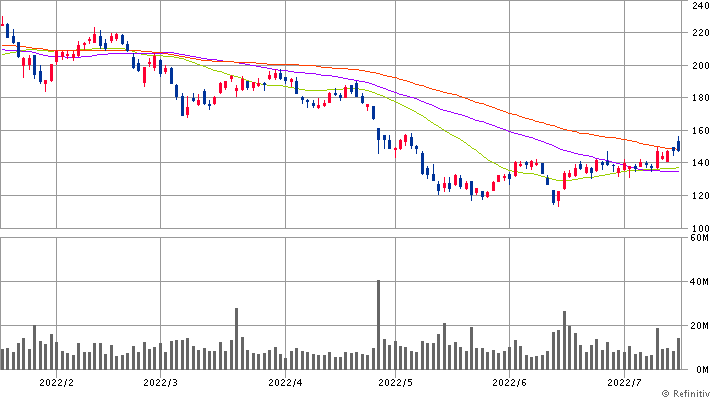Click the 20M volume axis label
This screenshot has width=710, height=400.
point(700,326)
